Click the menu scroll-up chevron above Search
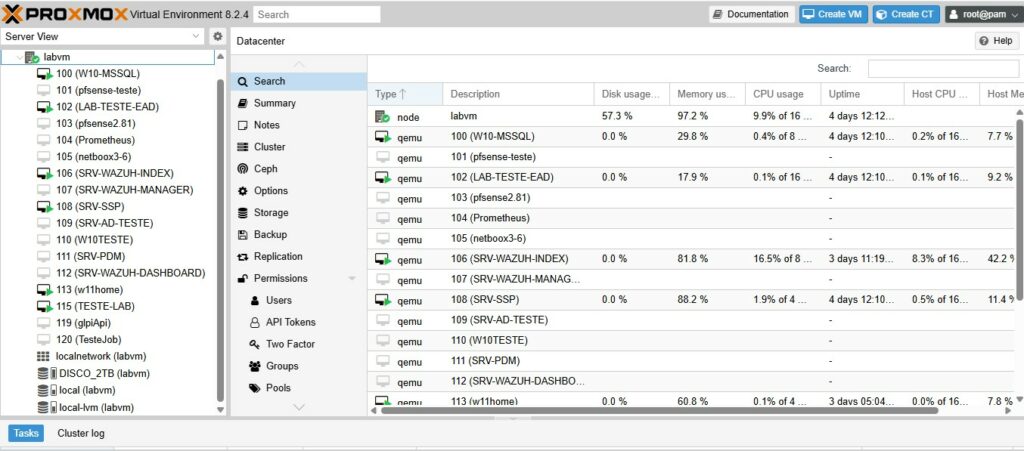1024x451 pixels. click(299, 64)
